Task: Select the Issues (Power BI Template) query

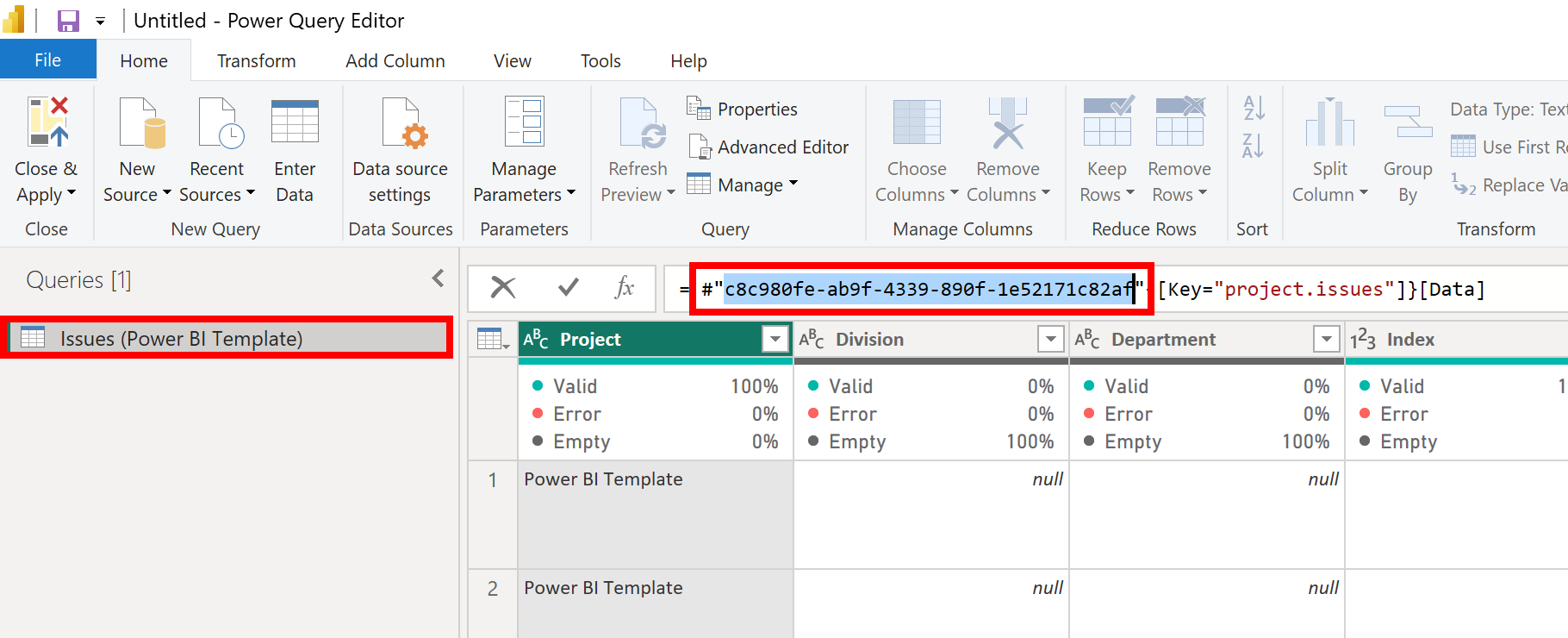Action: click(227, 338)
